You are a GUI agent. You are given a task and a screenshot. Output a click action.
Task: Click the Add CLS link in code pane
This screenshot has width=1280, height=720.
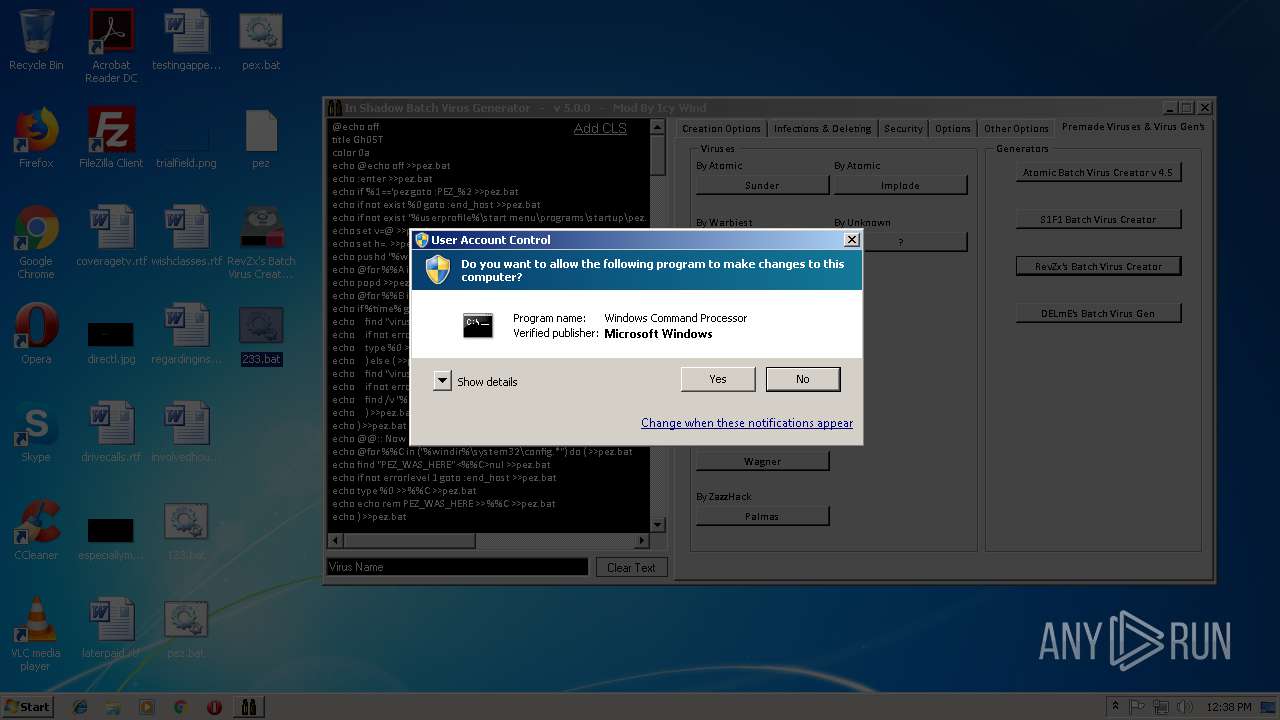[600, 128]
